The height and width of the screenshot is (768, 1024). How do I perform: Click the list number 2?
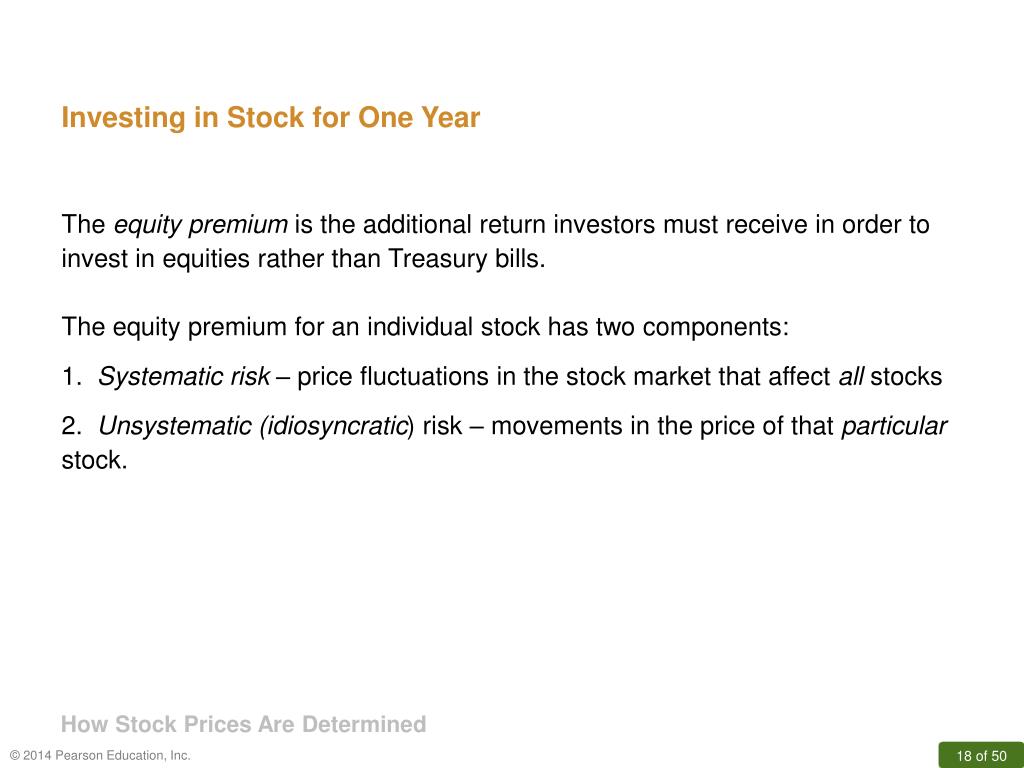pyautogui.click(x=71, y=426)
